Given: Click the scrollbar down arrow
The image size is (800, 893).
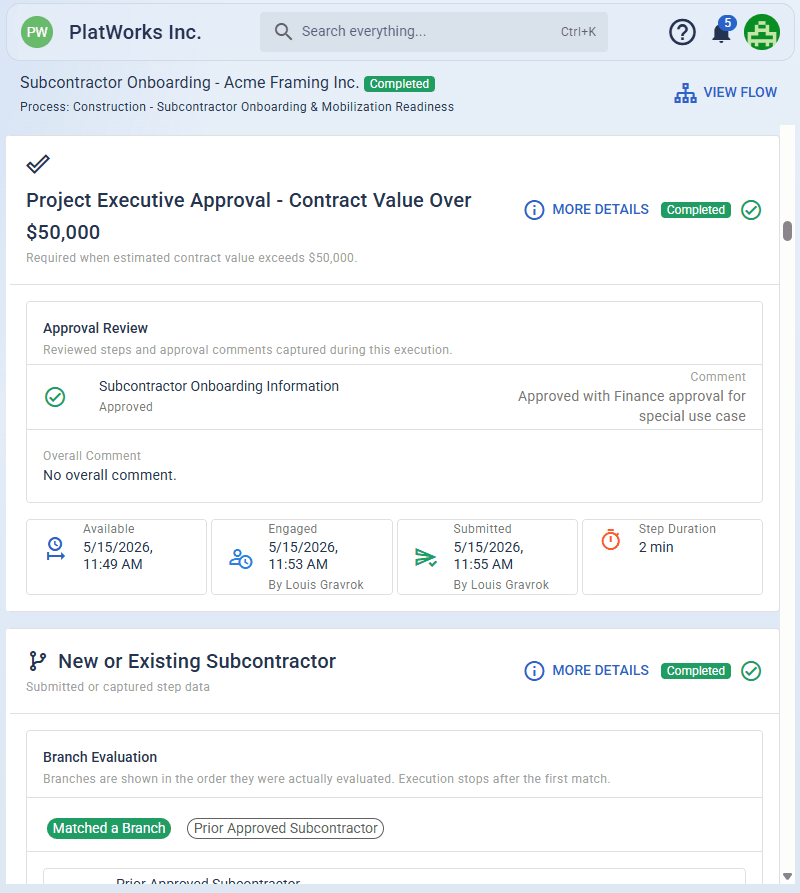Looking at the screenshot, I should (x=787, y=876).
